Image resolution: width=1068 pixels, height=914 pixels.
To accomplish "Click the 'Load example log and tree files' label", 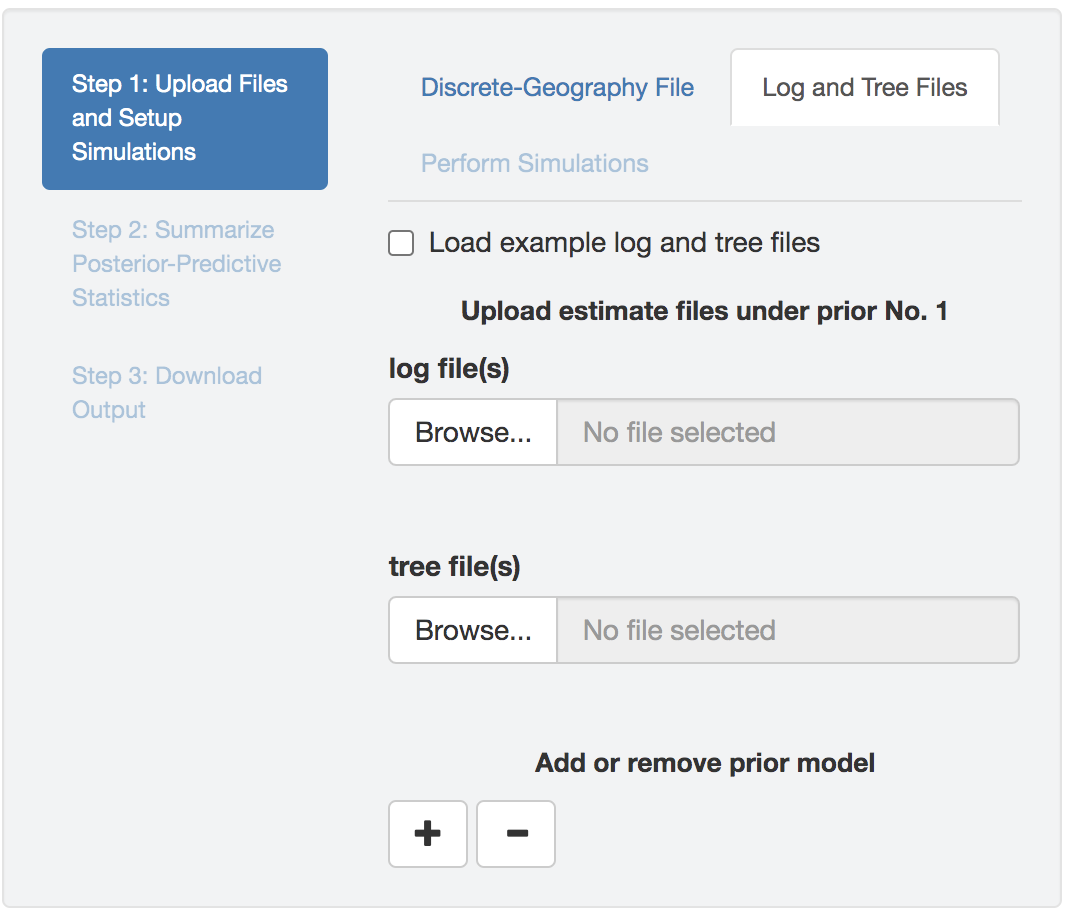I will [x=624, y=243].
